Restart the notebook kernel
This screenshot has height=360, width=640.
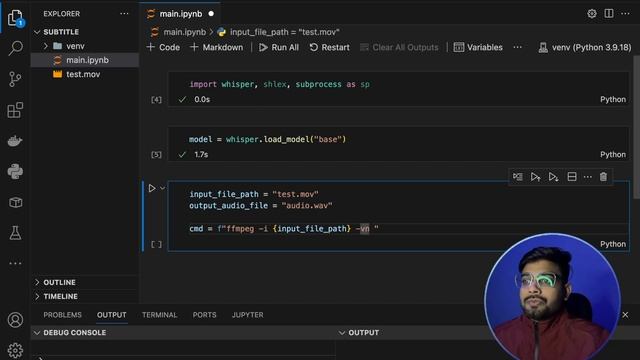point(329,47)
